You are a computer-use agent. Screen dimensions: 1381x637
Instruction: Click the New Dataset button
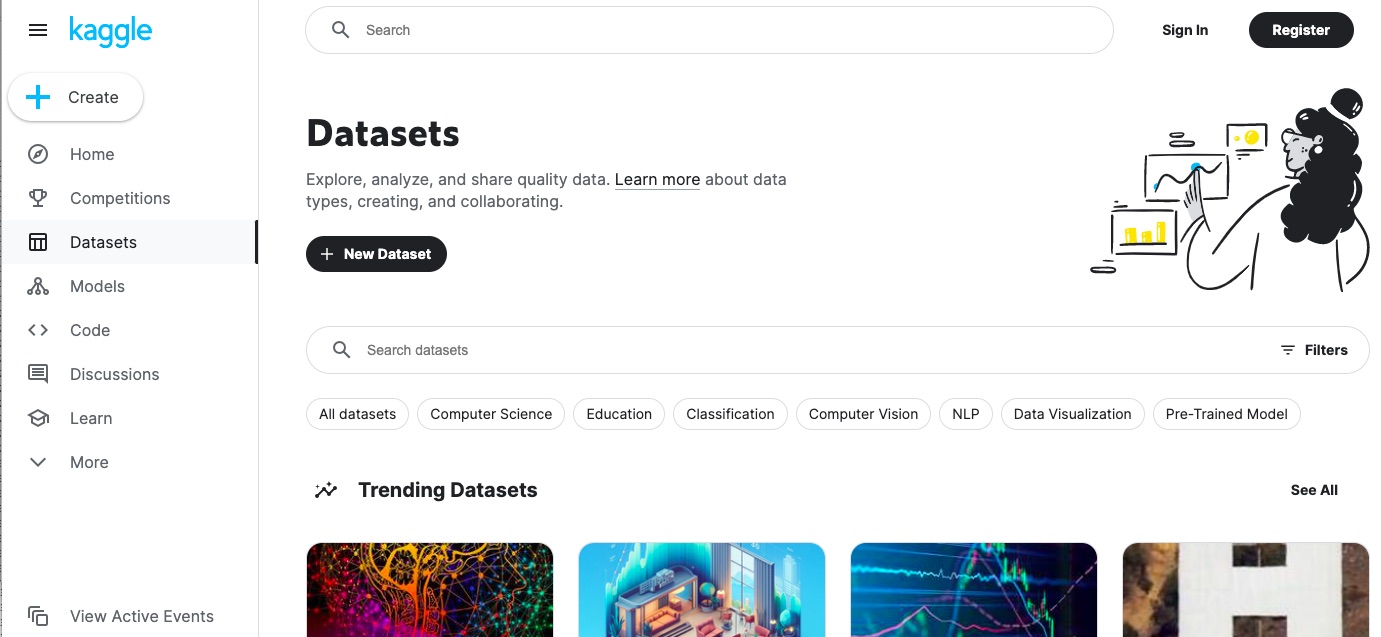tap(376, 254)
